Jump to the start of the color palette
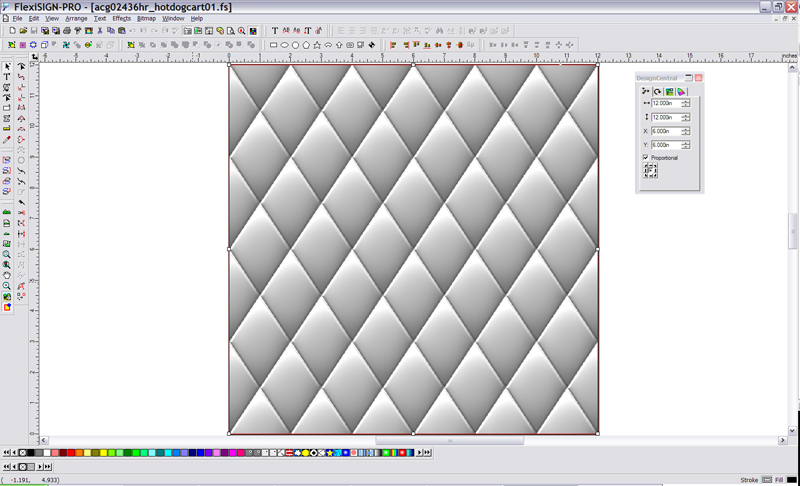Screen dimensions: 800x486 click(6, 453)
